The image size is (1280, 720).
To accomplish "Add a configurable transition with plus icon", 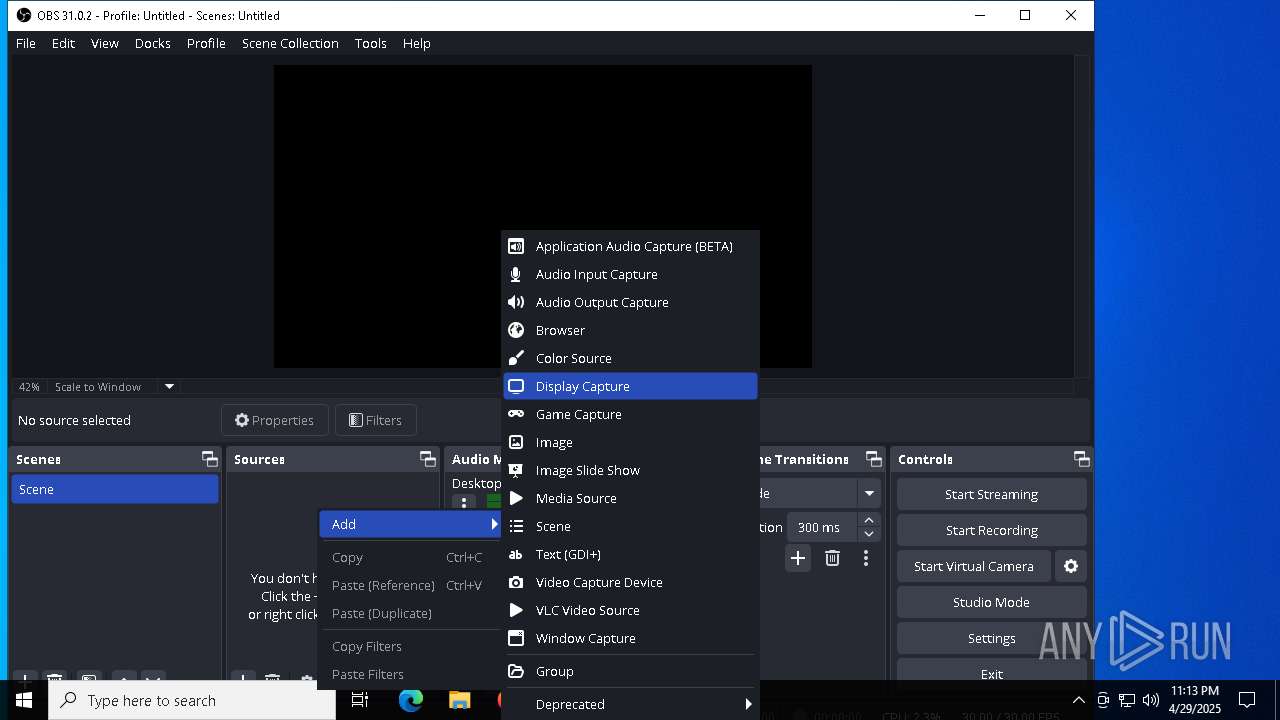I will click(x=798, y=558).
